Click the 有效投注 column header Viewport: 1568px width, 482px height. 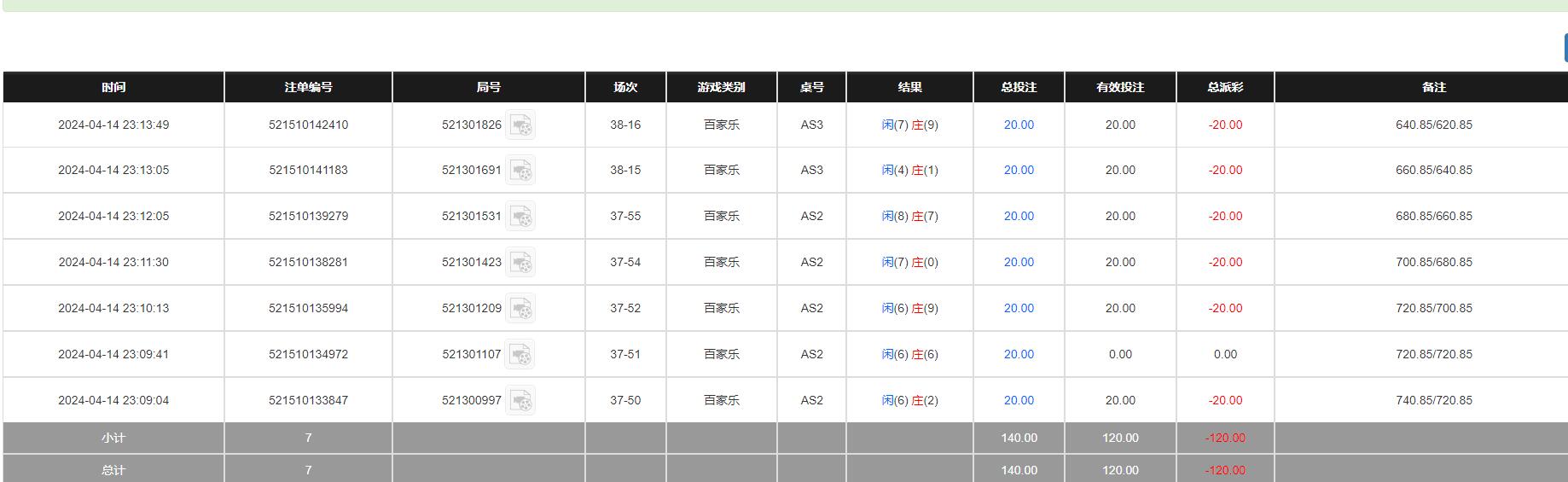[1120, 87]
